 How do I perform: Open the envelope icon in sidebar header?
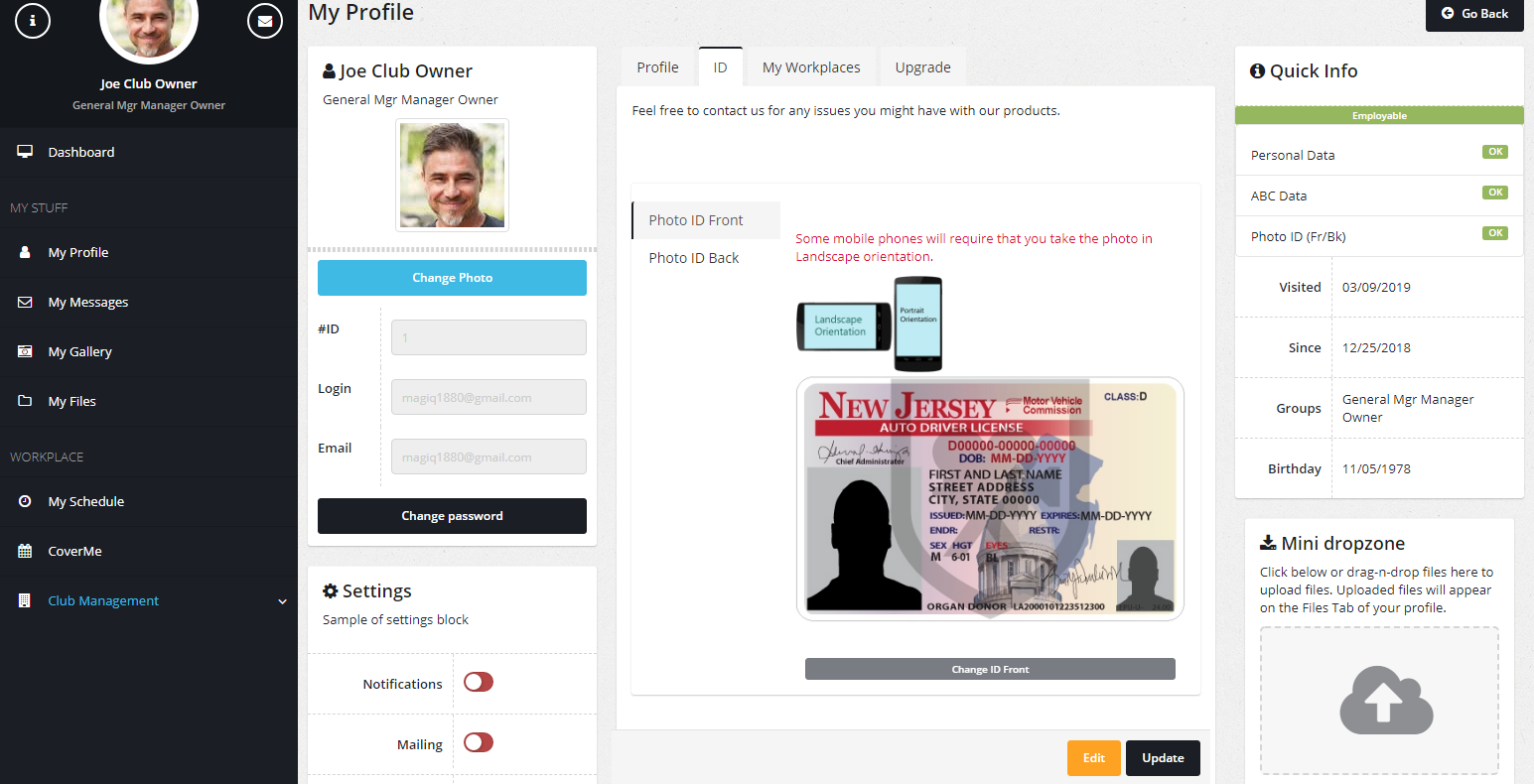click(x=264, y=20)
